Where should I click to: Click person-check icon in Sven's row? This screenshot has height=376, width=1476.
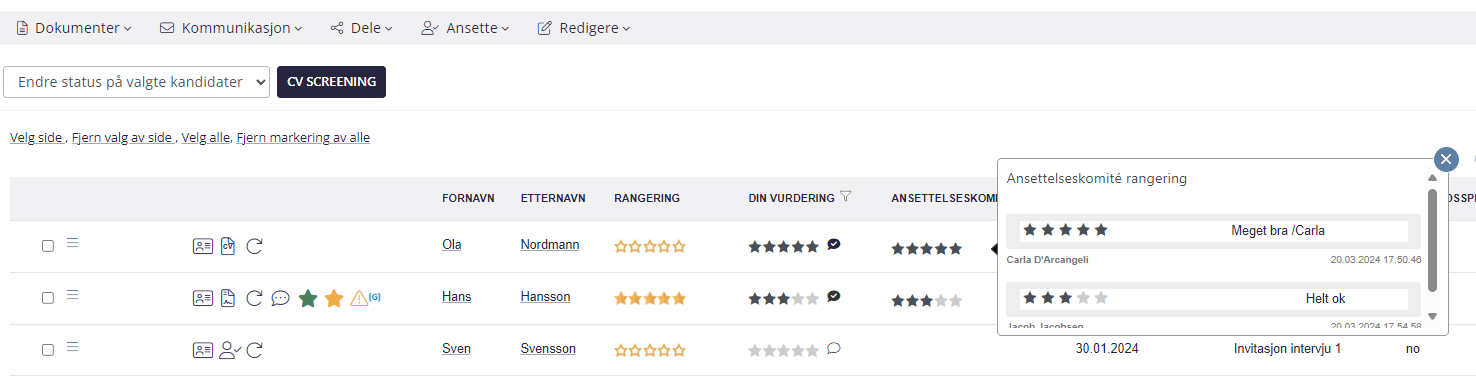coord(230,350)
